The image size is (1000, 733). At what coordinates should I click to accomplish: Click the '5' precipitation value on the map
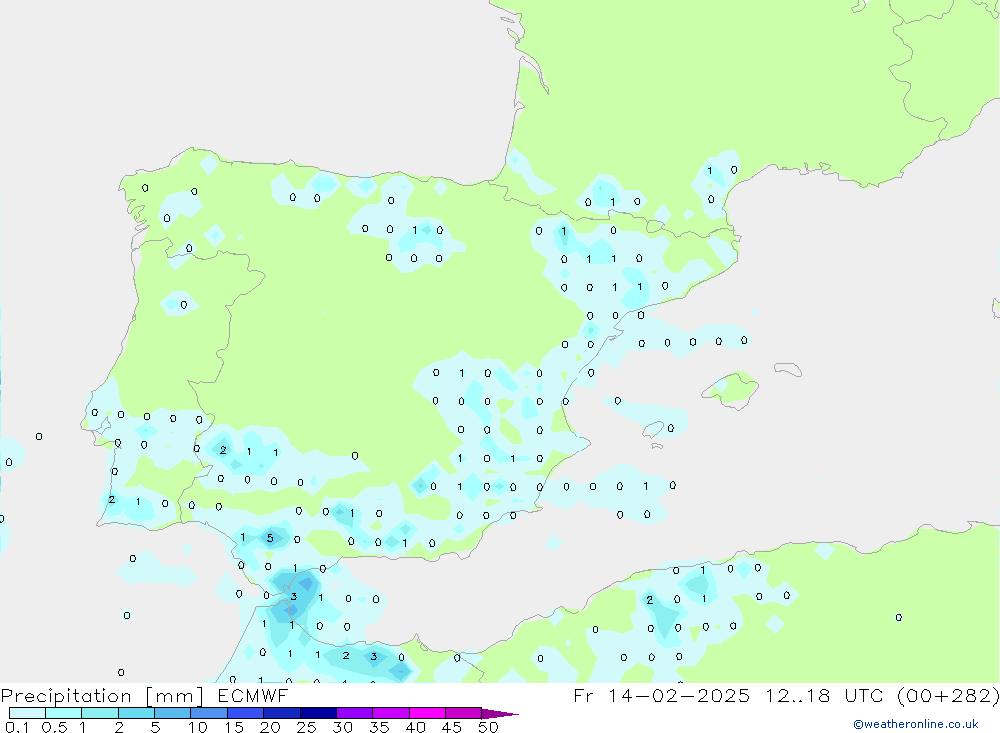point(270,538)
